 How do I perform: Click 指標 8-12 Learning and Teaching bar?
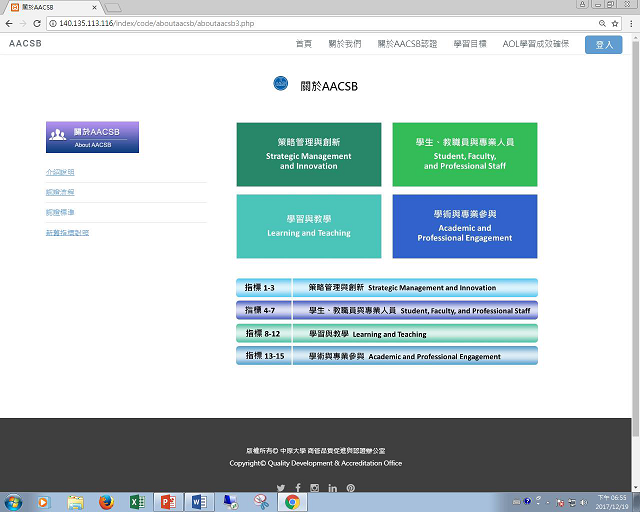[x=387, y=334]
